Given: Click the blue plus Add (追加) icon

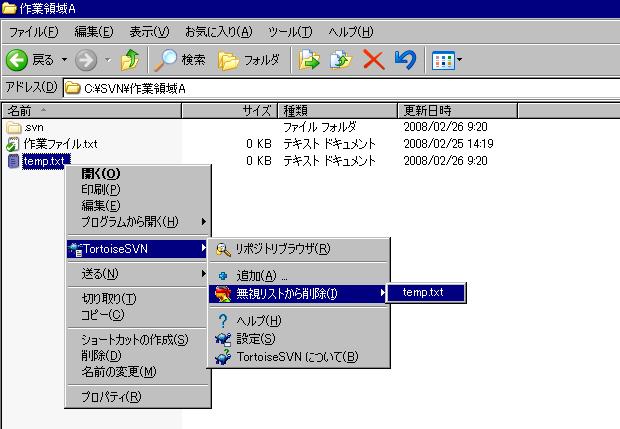Looking at the screenshot, I should pos(223,276).
